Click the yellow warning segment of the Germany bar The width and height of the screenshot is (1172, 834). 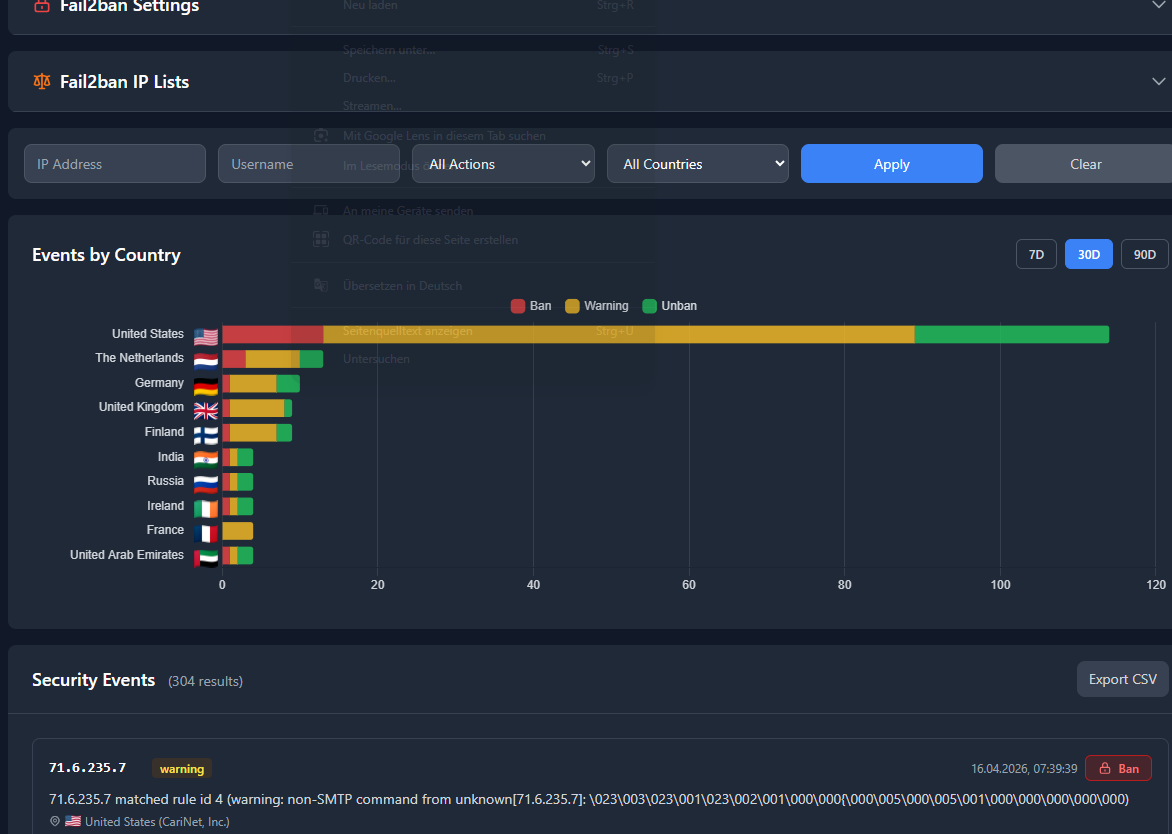tap(253, 383)
